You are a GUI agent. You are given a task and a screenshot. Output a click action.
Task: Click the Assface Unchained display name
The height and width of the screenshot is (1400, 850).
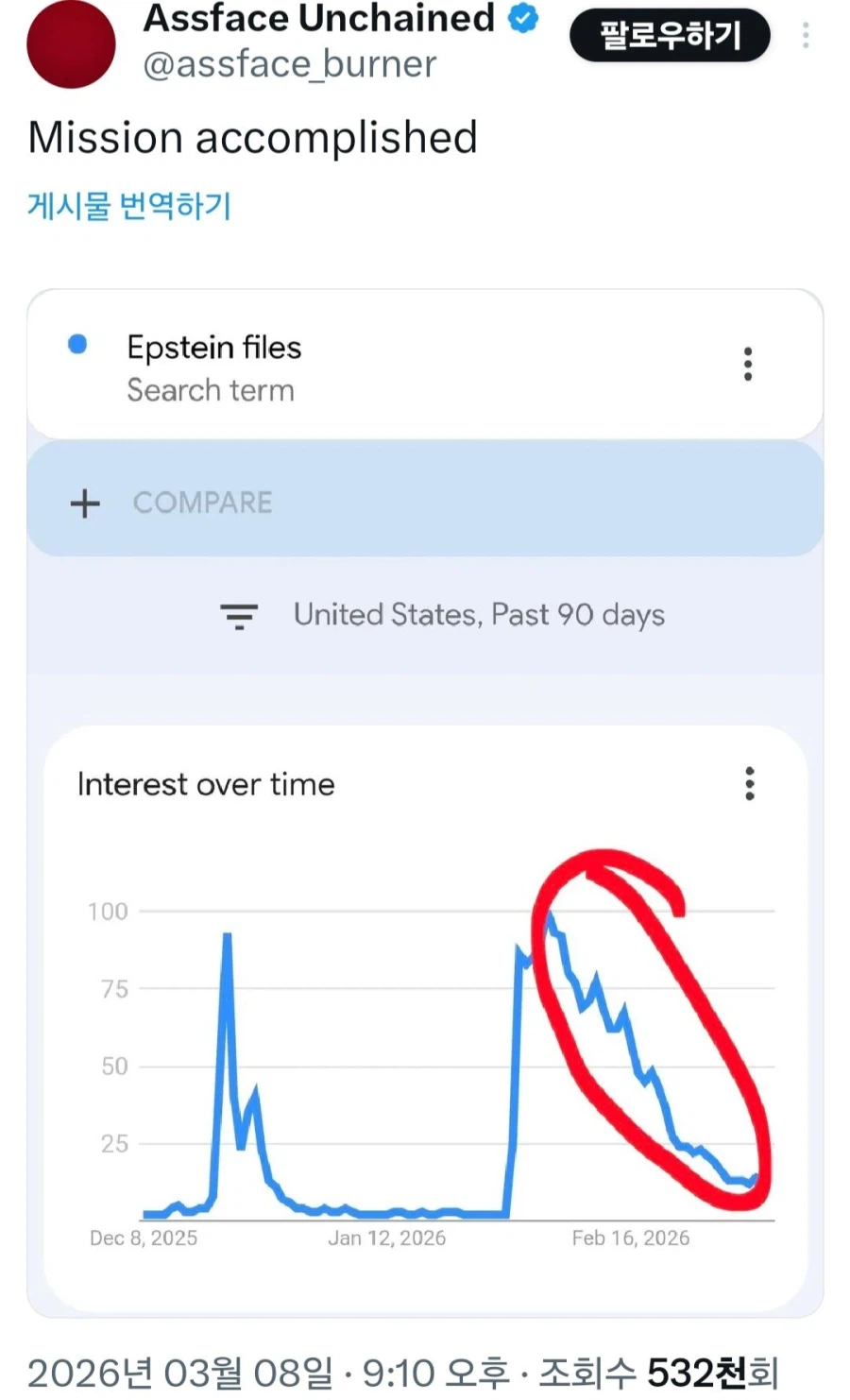tap(318, 19)
